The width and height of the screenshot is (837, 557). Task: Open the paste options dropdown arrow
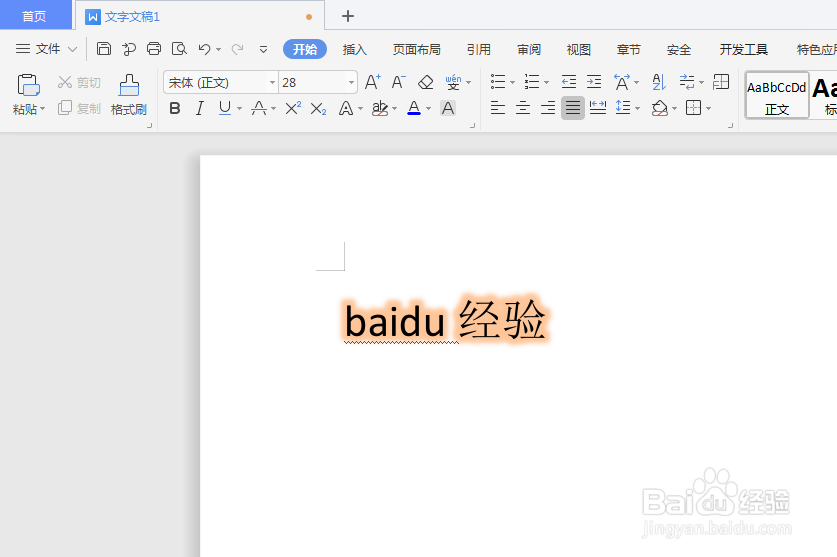click(43, 109)
